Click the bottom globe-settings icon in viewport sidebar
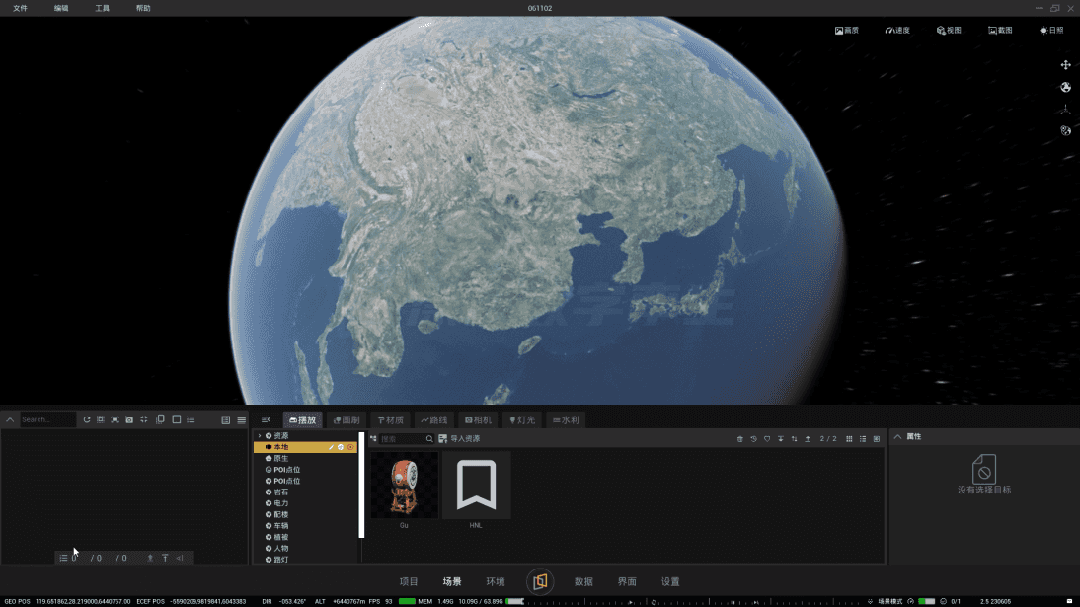The width and height of the screenshot is (1080, 607). 1066,130
